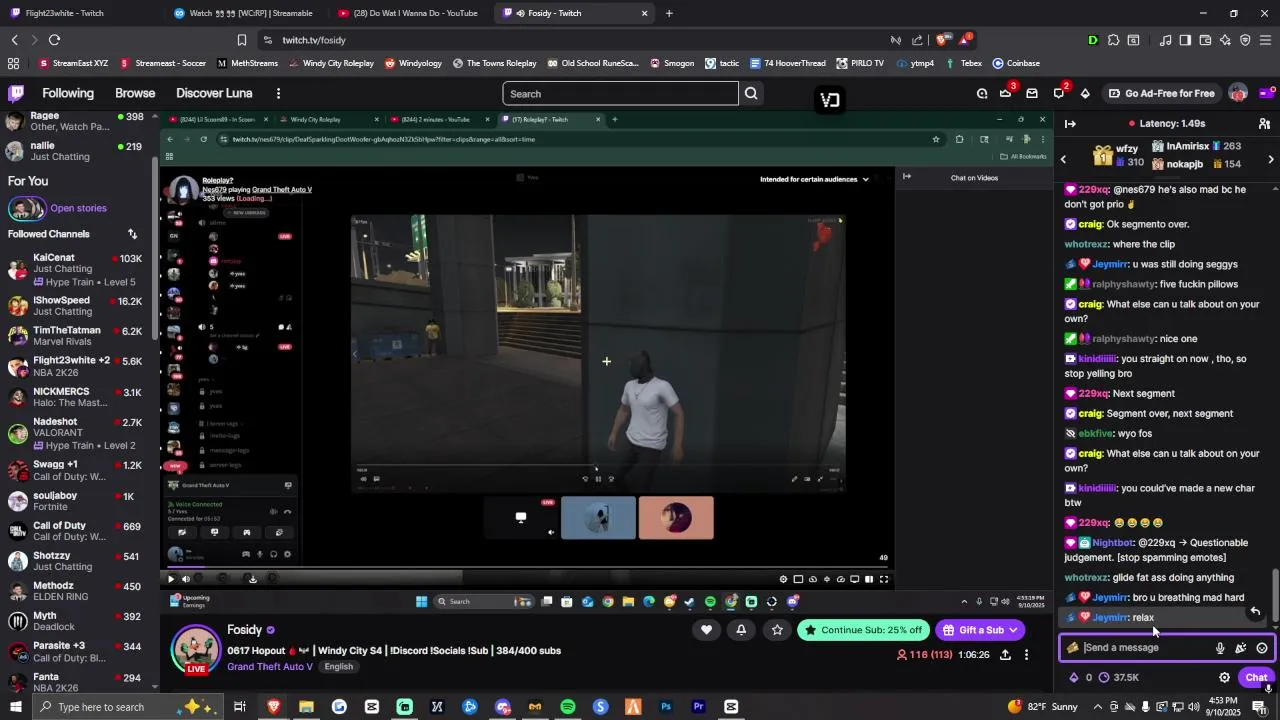Sort the Followed Channels list
This screenshot has width=1280, height=720.
tap(132, 234)
